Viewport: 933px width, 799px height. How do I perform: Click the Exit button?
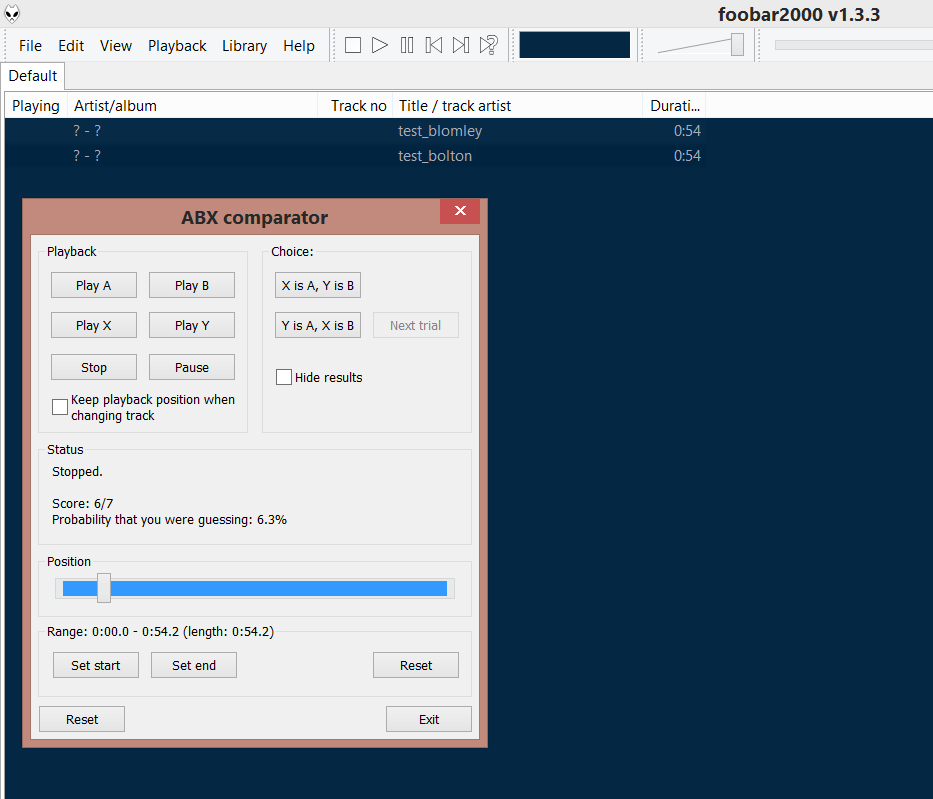(x=428, y=719)
